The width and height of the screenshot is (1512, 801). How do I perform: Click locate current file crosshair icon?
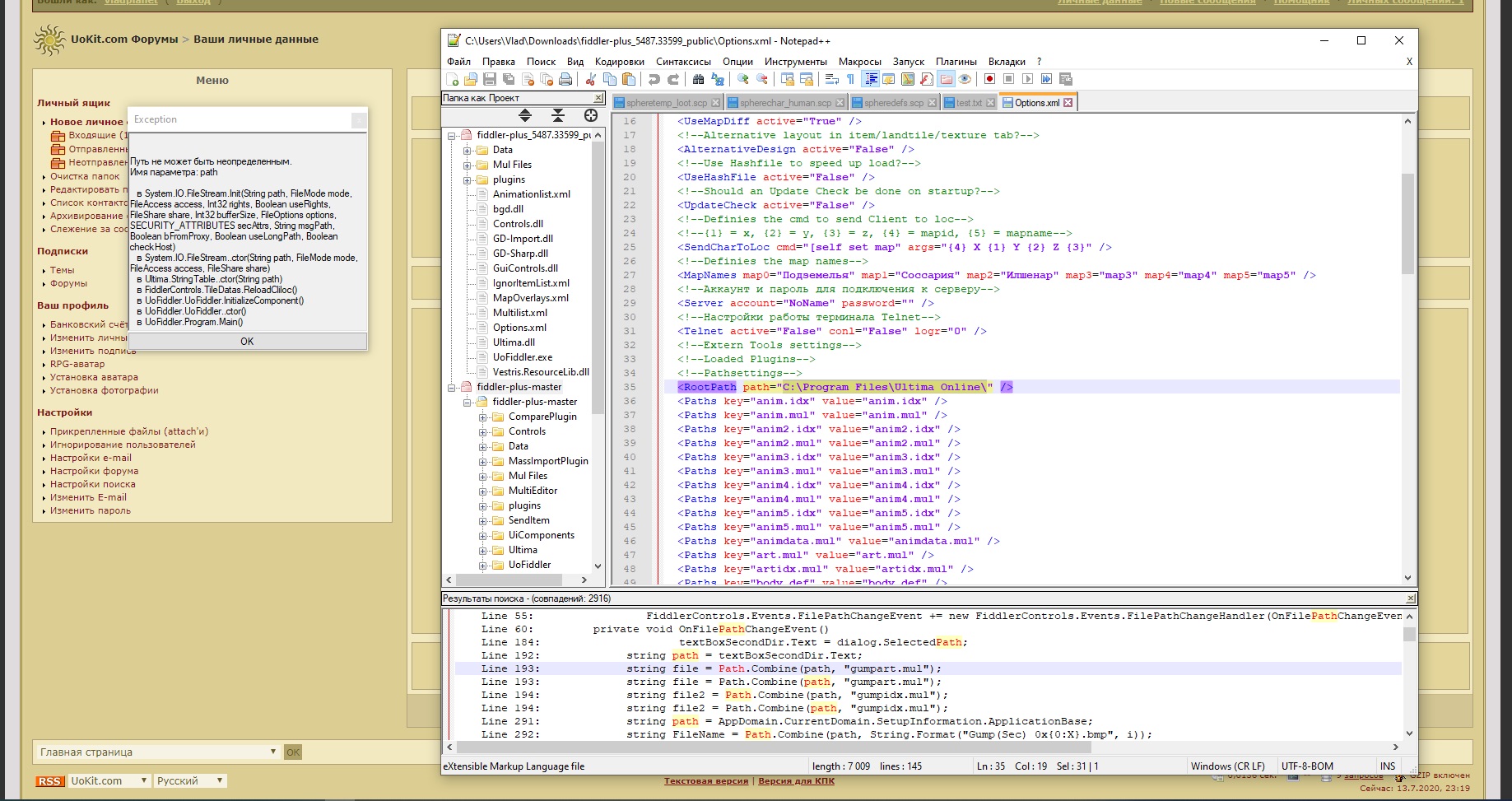pyautogui.click(x=590, y=115)
